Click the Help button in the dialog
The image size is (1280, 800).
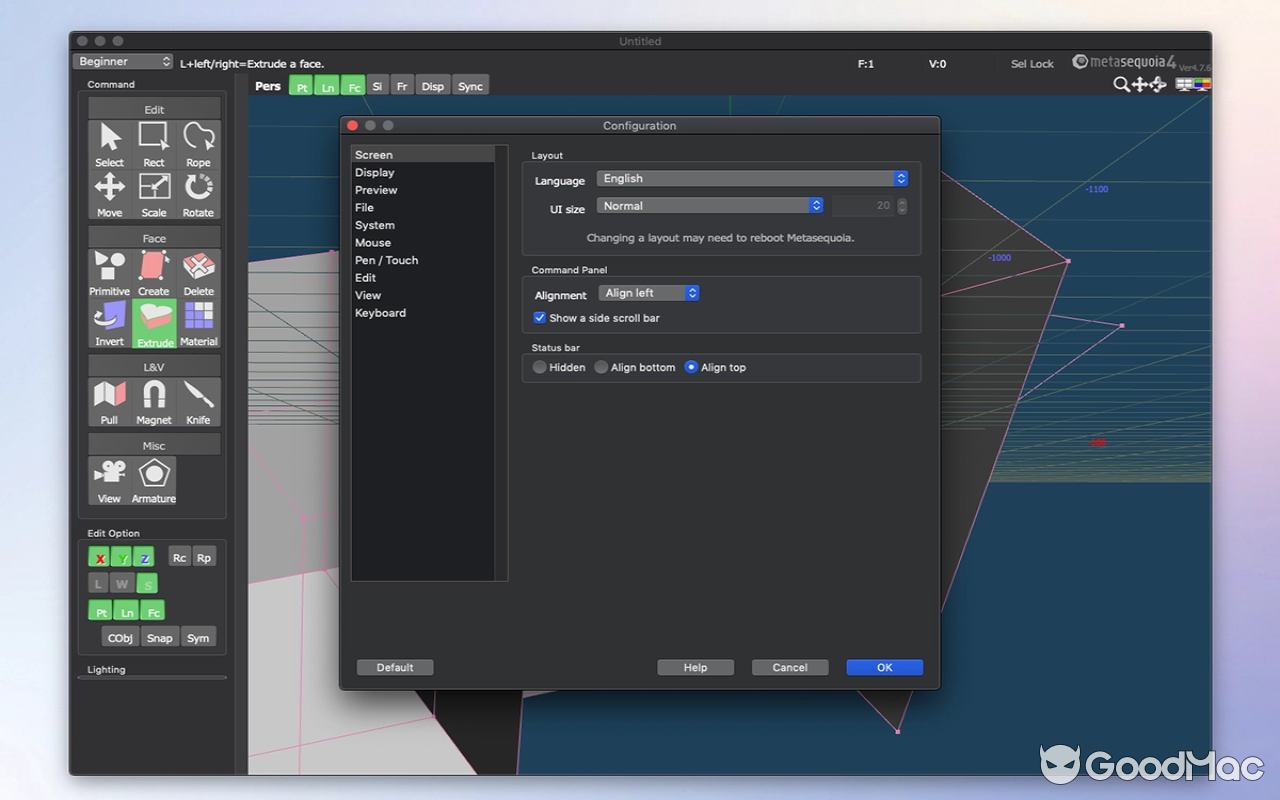point(695,667)
